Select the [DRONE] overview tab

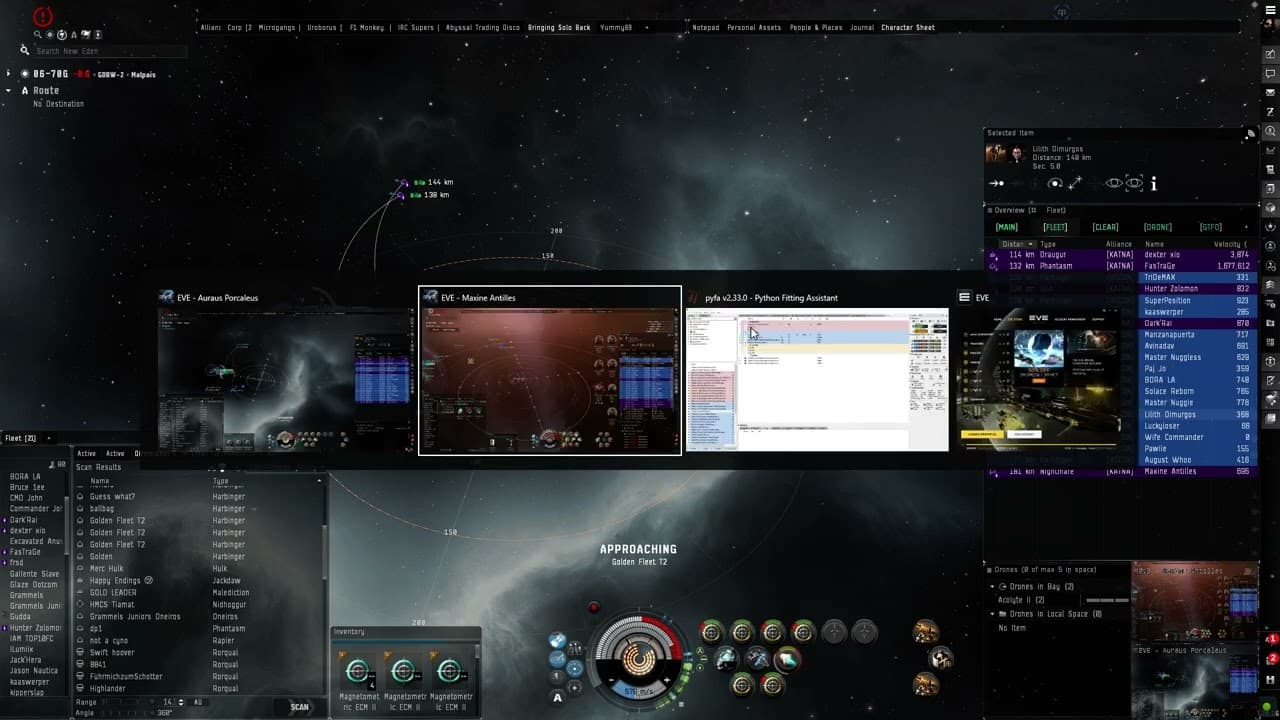pyautogui.click(x=1158, y=227)
